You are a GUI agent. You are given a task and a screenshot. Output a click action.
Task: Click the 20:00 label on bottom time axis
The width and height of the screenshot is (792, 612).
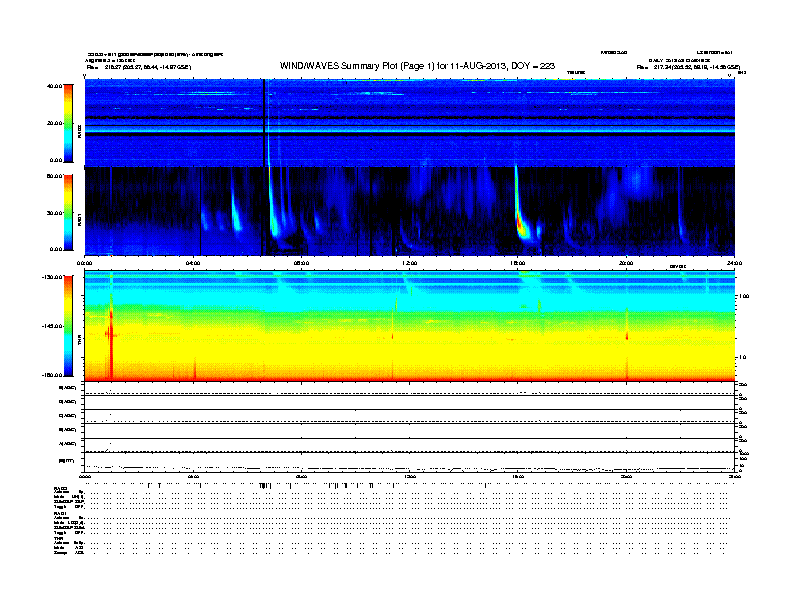[626, 476]
